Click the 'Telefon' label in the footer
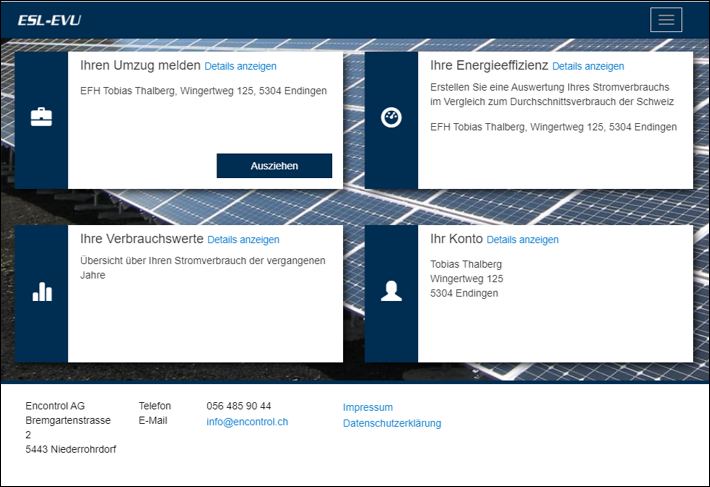Viewport: 710px width, 487px height. pos(155,406)
